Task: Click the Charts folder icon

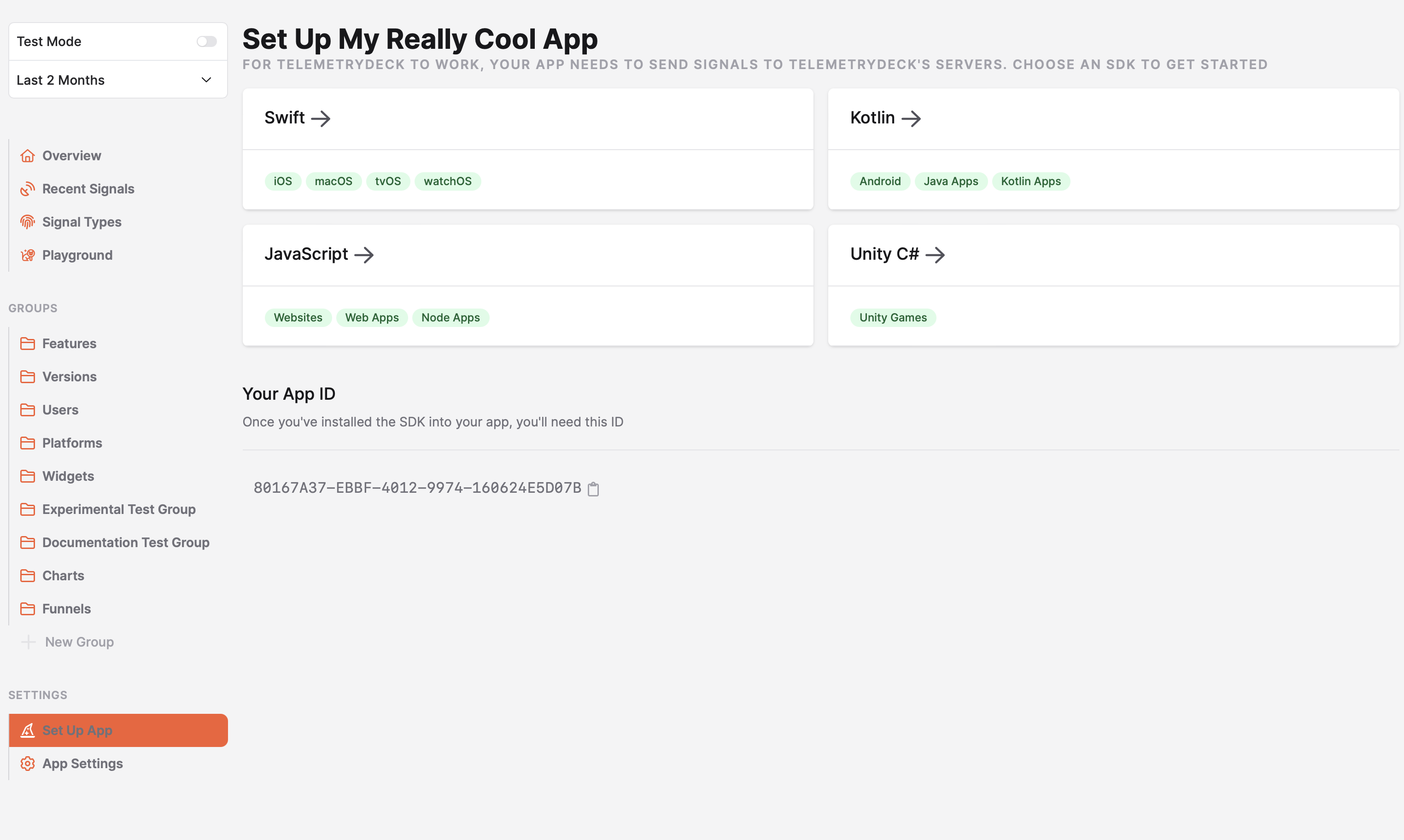Action: tap(27, 576)
